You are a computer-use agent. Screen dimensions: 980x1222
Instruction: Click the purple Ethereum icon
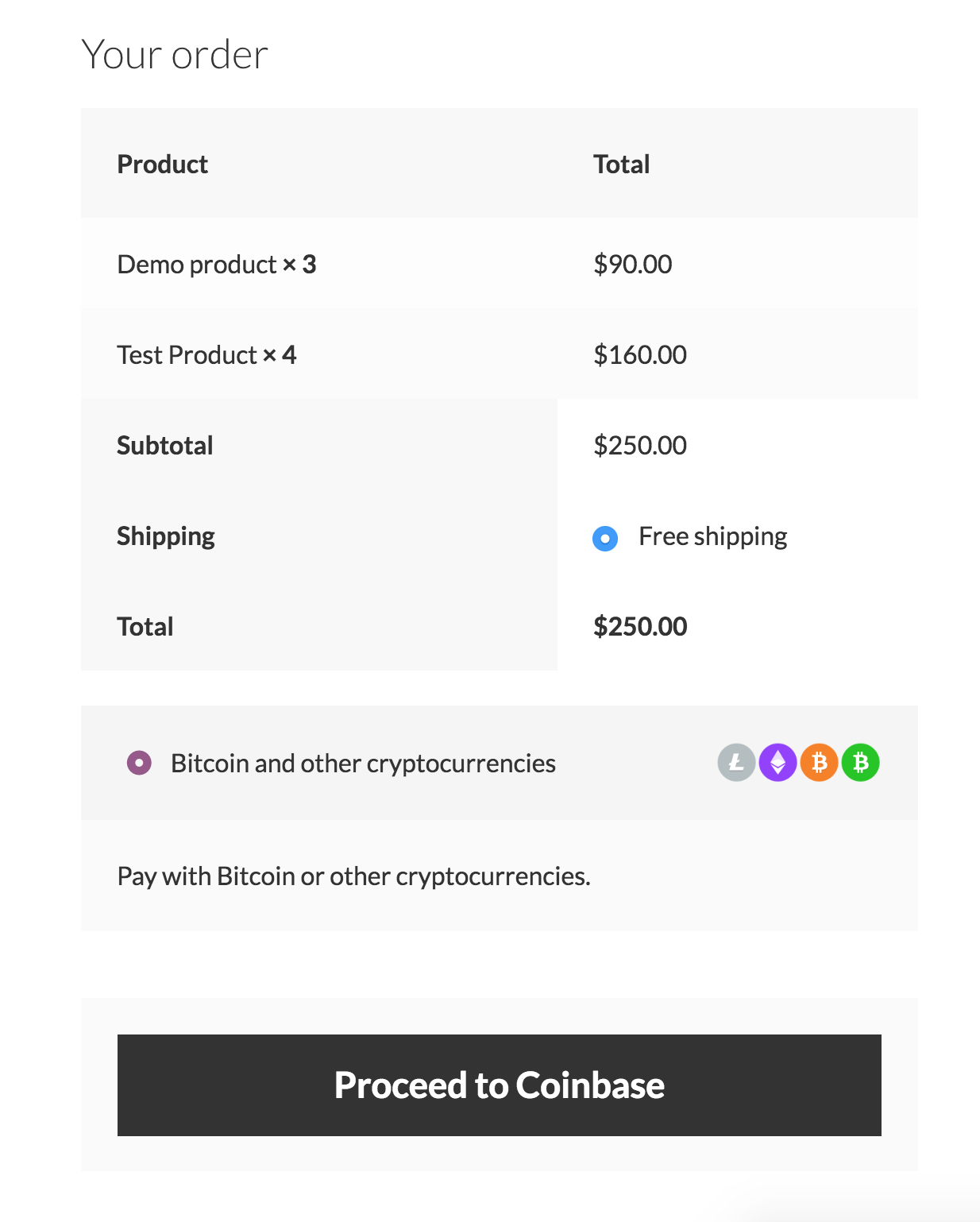[778, 763]
